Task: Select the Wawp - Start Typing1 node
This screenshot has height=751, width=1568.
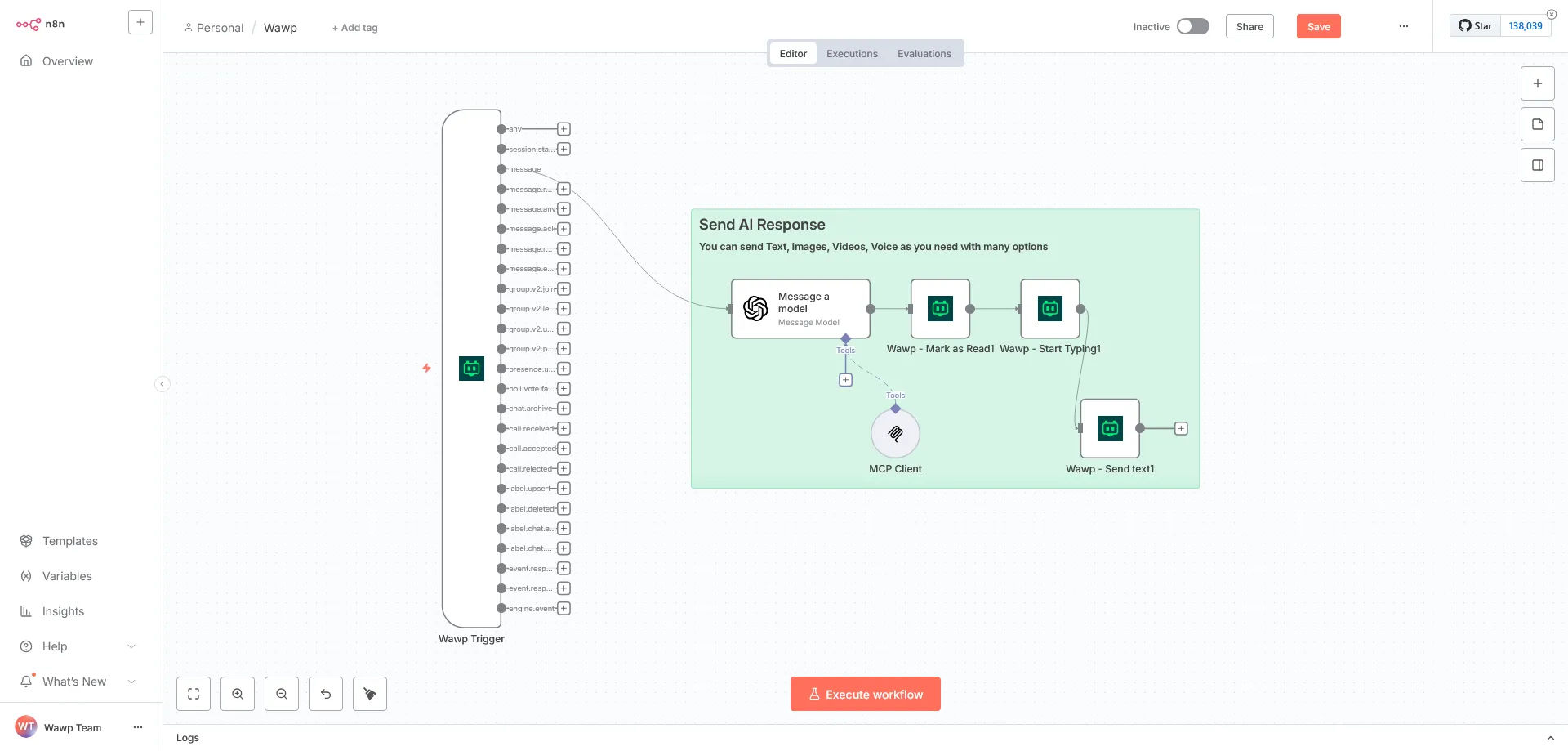Action: [1050, 309]
